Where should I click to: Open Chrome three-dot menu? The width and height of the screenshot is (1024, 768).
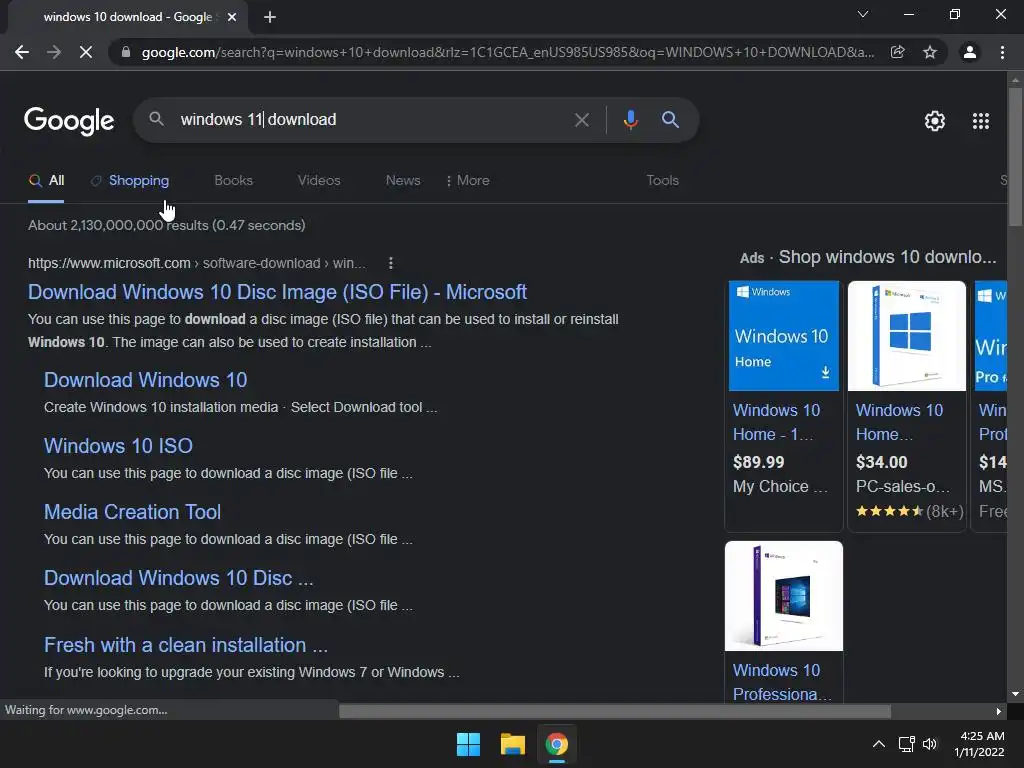[1002, 52]
